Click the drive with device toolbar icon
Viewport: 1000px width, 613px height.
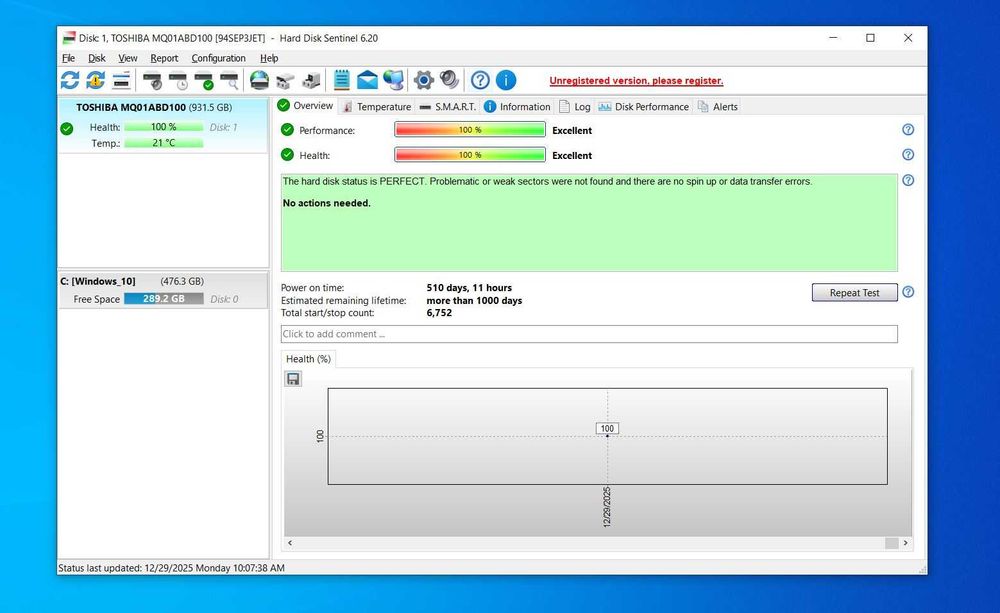tap(311, 81)
